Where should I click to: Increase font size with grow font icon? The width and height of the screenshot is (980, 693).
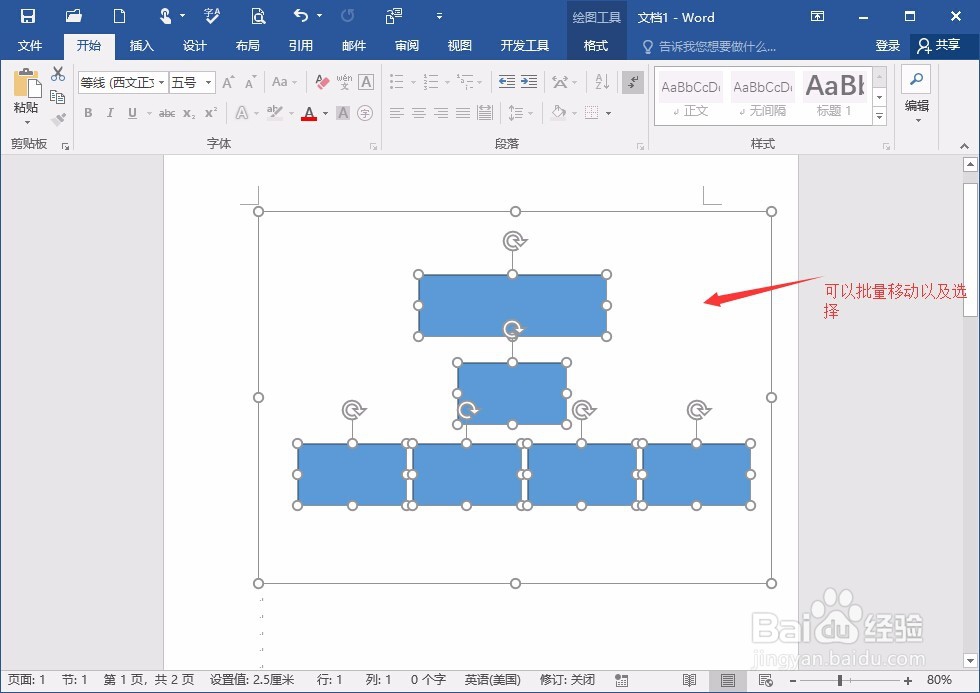229,82
